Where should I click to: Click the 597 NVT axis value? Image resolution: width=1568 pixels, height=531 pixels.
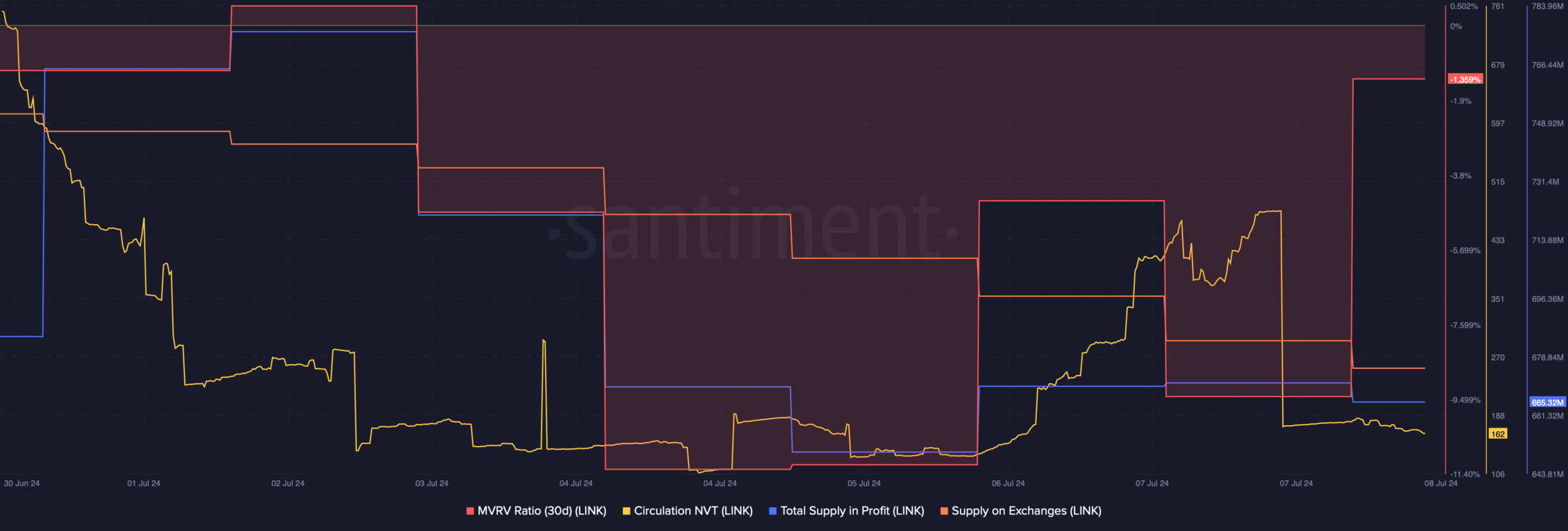pos(1498,123)
